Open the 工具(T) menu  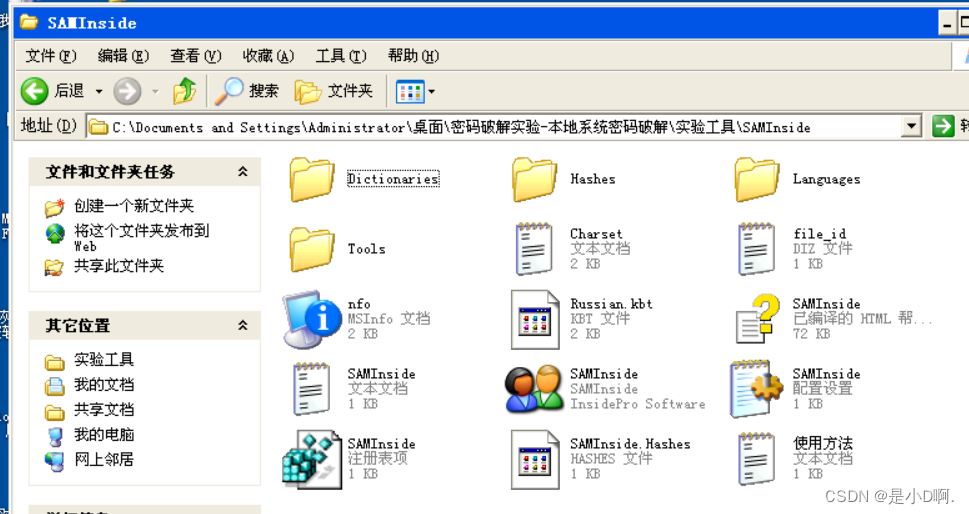coord(341,56)
